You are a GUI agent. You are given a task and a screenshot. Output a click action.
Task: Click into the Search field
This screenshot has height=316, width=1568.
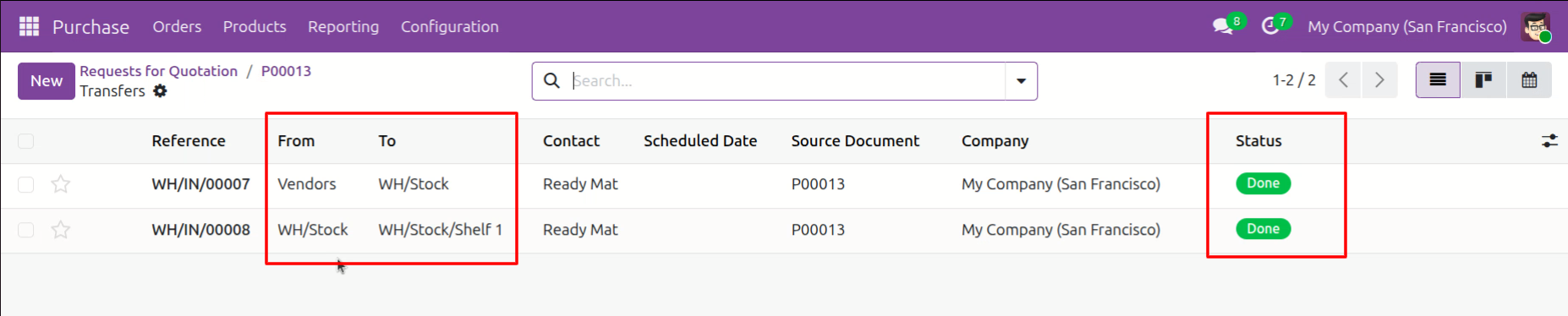pyautogui.click(x=787, y=81)
